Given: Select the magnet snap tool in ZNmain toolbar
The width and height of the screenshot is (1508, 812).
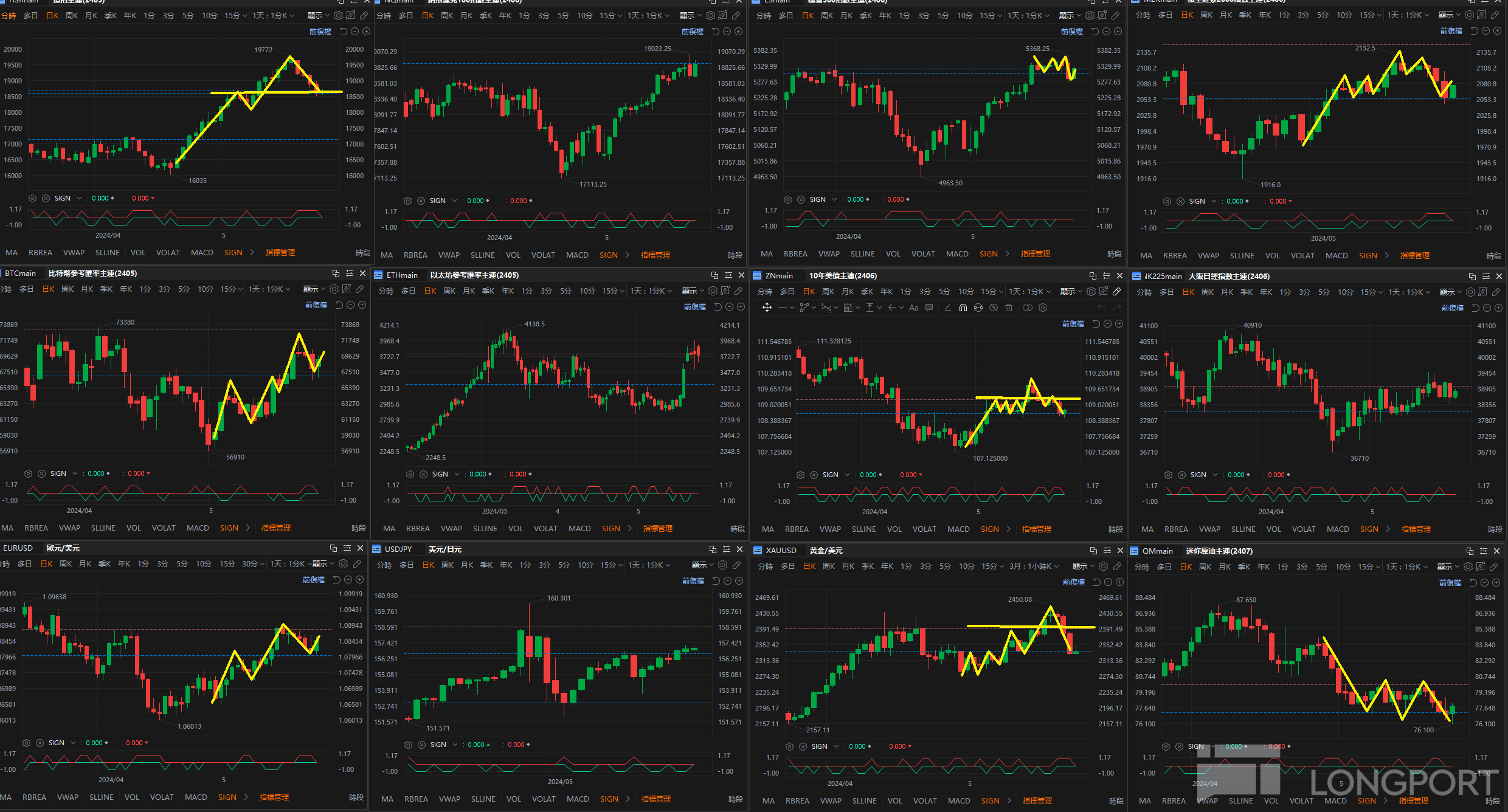Looking at the screenshot, I should (x=963, y=308).
